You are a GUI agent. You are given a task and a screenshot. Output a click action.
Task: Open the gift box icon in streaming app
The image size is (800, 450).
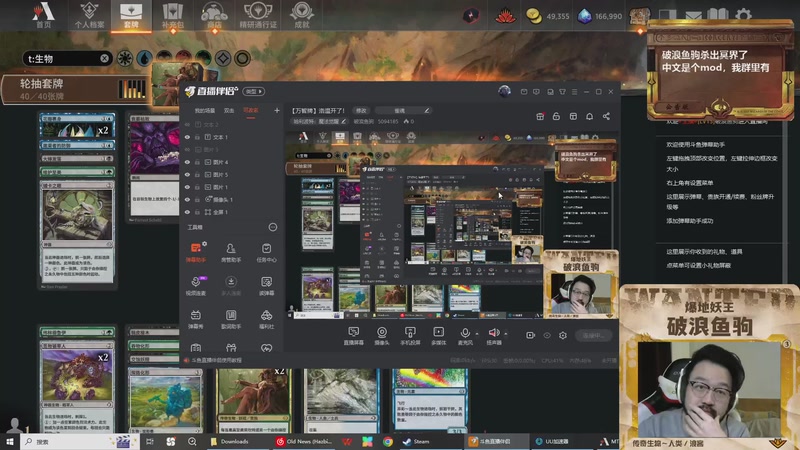(540, 116)
